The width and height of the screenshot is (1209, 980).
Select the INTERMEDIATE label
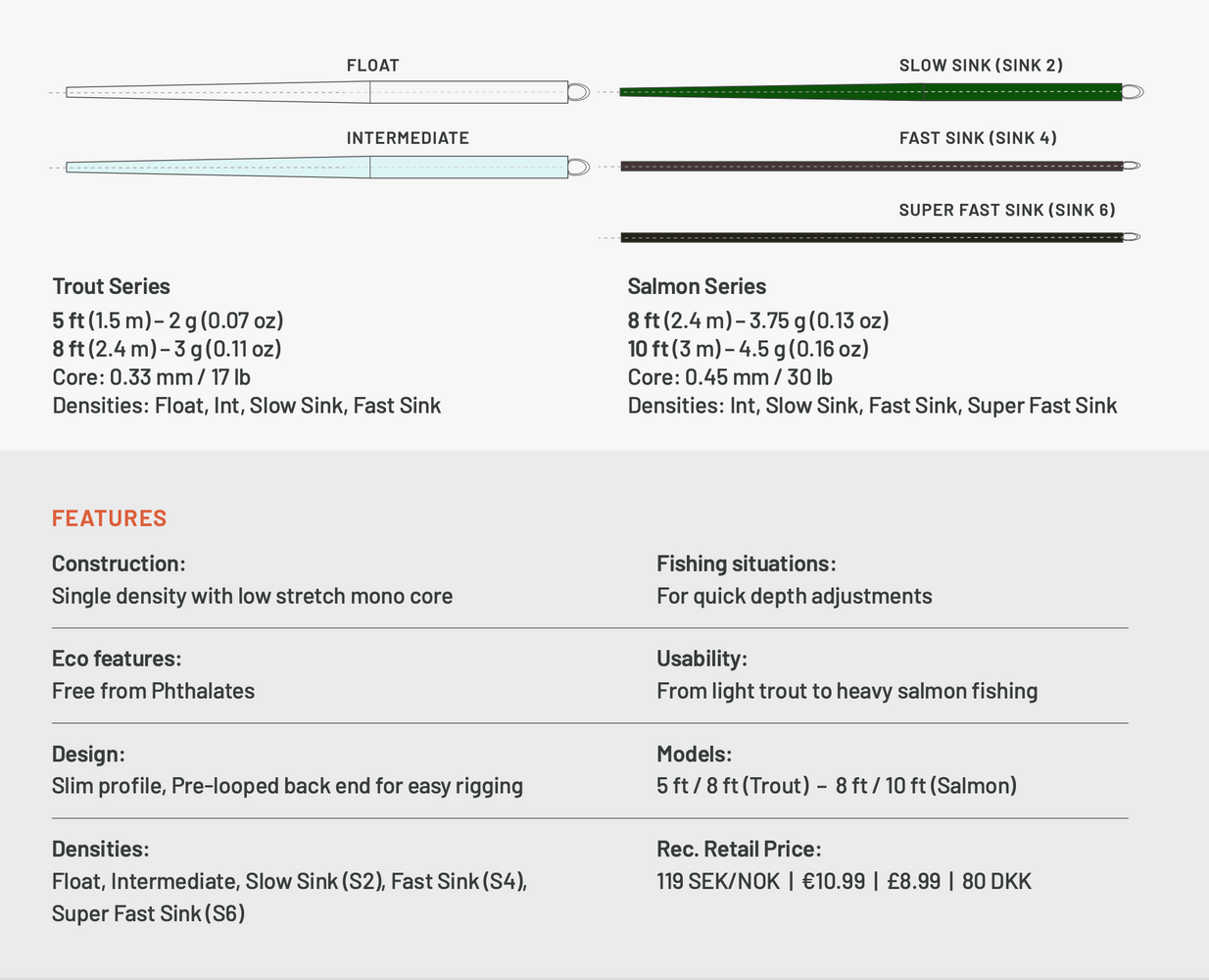(x=408, y=138)
